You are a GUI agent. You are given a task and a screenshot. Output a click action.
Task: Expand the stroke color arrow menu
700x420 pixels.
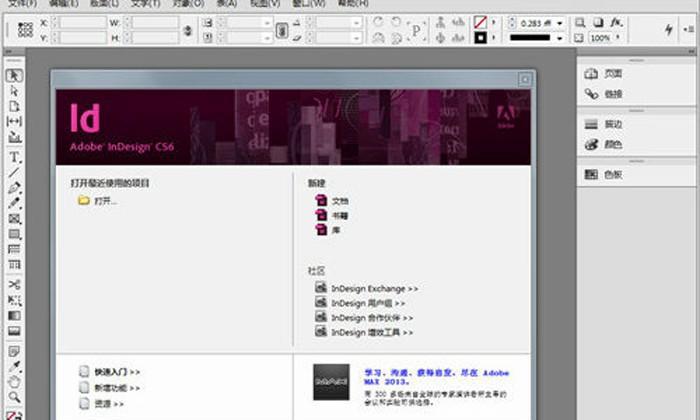493,38
